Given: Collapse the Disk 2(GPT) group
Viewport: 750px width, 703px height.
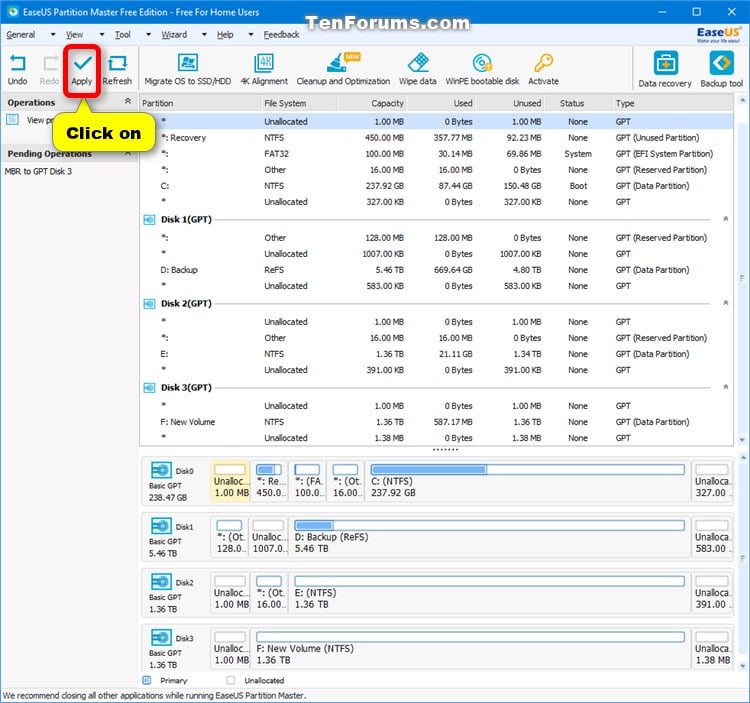Looking at the screenshot, I should point(726,303).
